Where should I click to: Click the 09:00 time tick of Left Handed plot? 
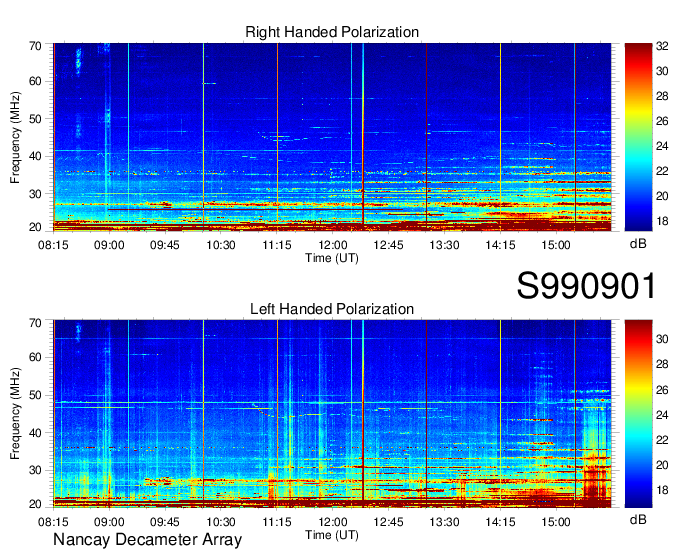click(x=109, y=522)
